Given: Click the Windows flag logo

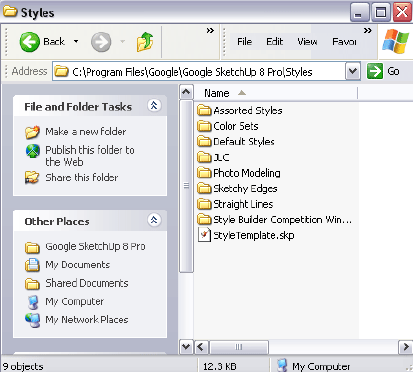Looking at the screenshot, I should (x=395, y=42).
